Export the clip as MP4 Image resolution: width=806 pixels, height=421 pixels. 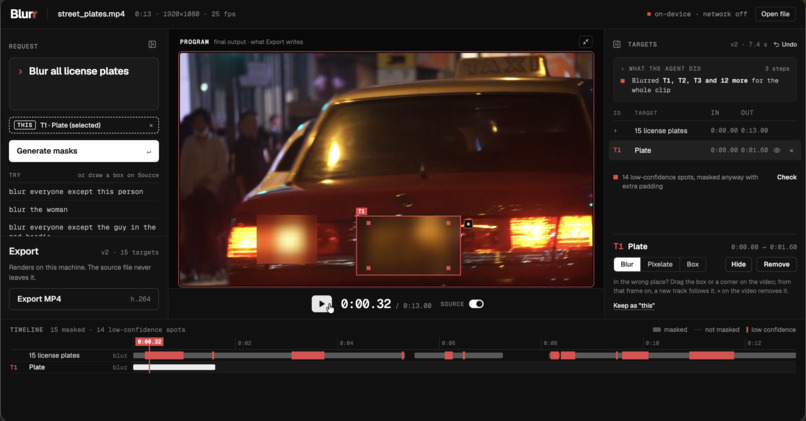coord(84,299)
